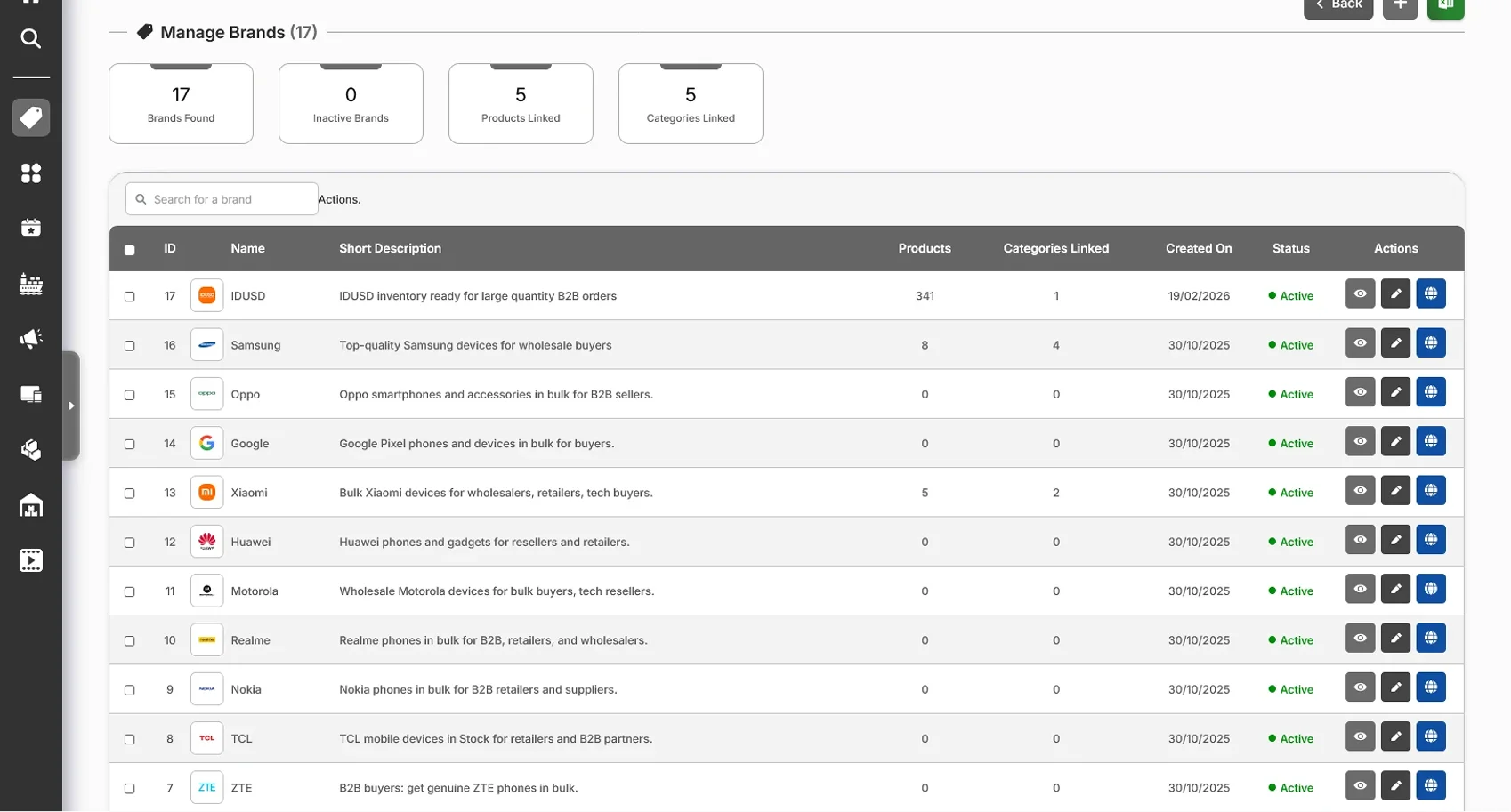Image resolution: width=1511 pixels, height=812 pixels.
Task: Click the Nokia short description text
Action: [478, 689]
